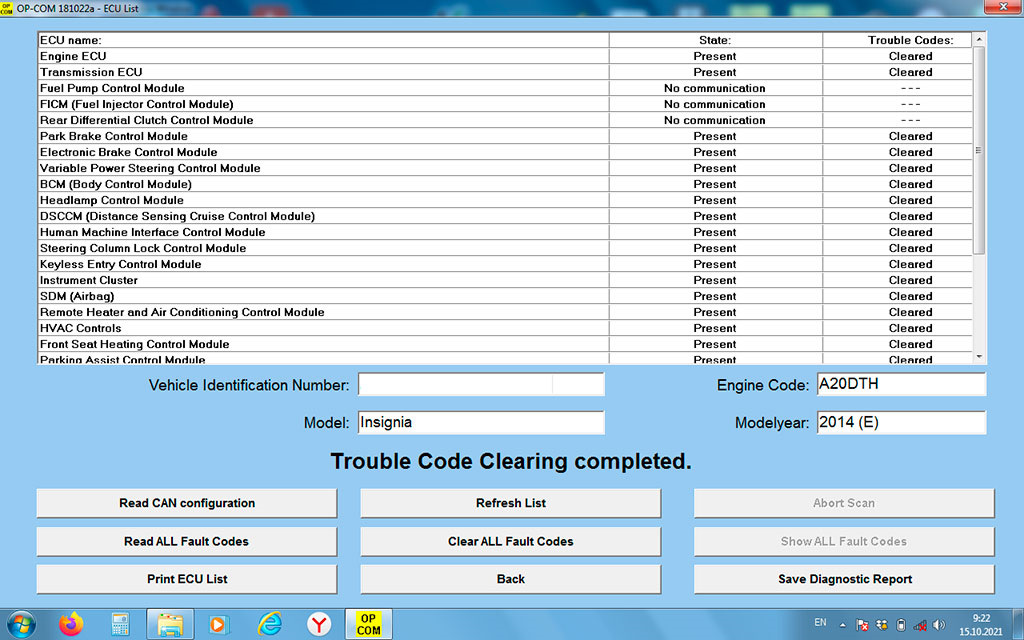Select the Engine ECU row

[505, 56]
